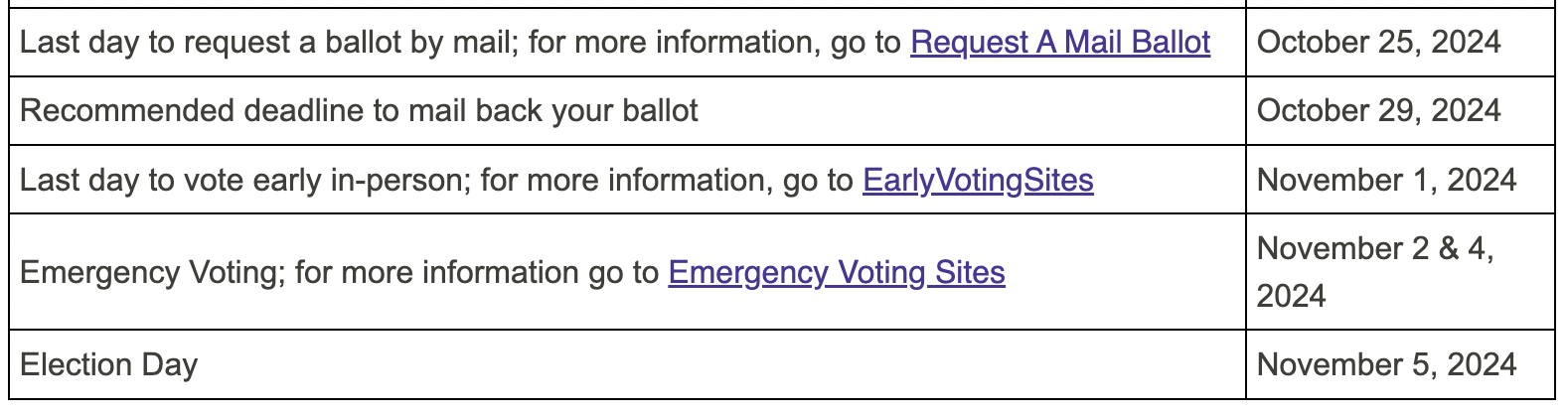Click 'Last day to request a ballot' text
The image size is (1568, 415).
196,42
